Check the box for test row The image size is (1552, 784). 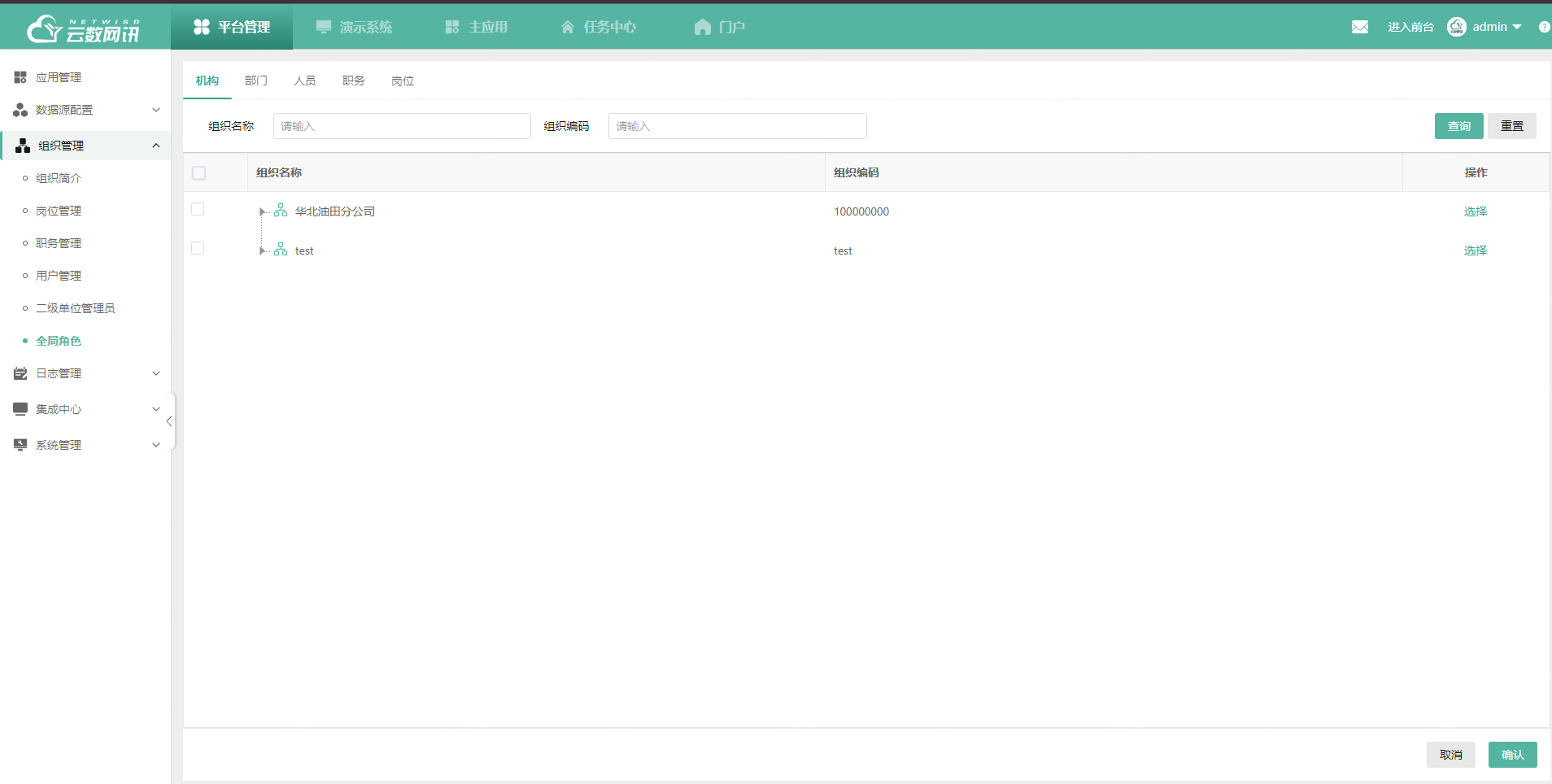click(198, 249)
